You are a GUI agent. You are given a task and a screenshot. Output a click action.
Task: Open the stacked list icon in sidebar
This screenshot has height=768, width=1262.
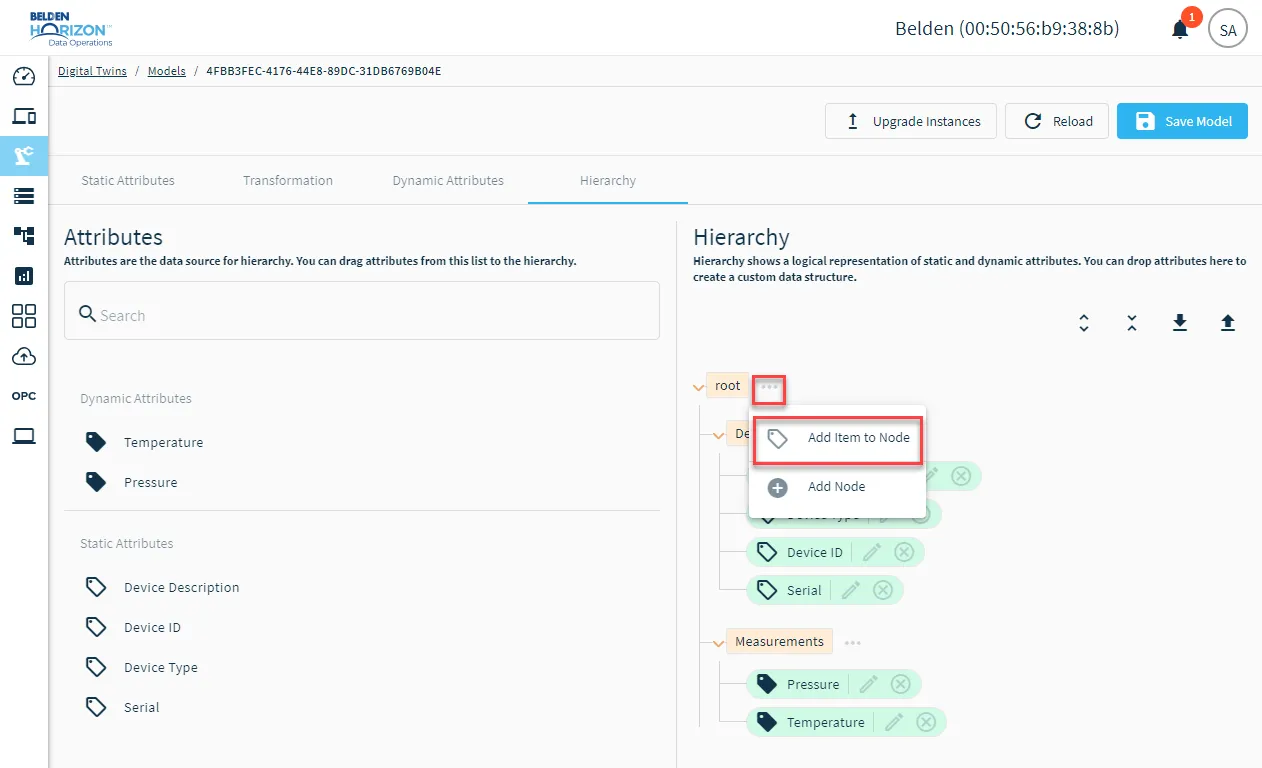coord(24,196)
